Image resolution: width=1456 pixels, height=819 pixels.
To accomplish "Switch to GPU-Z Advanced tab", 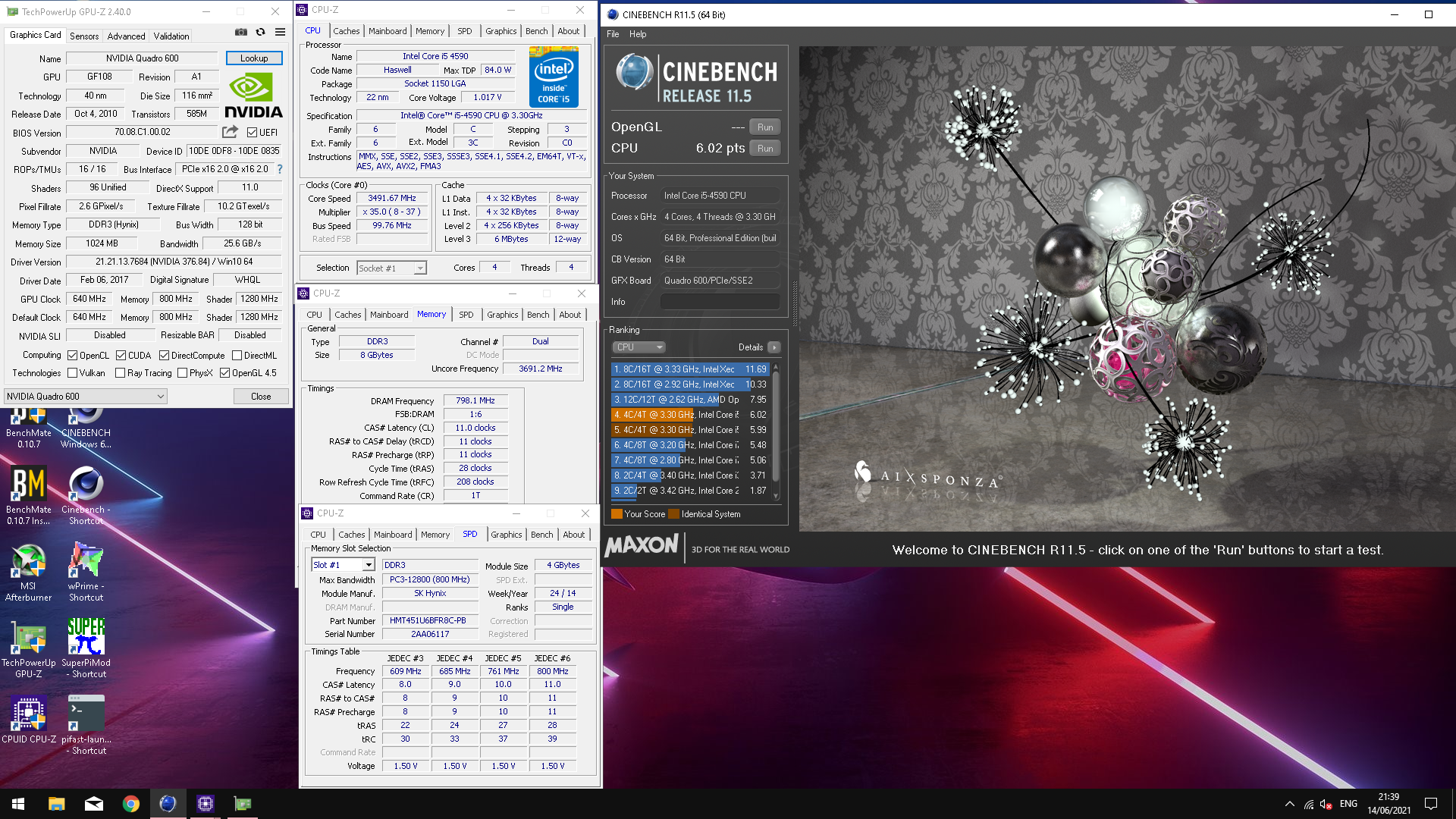I will (126, 36).
